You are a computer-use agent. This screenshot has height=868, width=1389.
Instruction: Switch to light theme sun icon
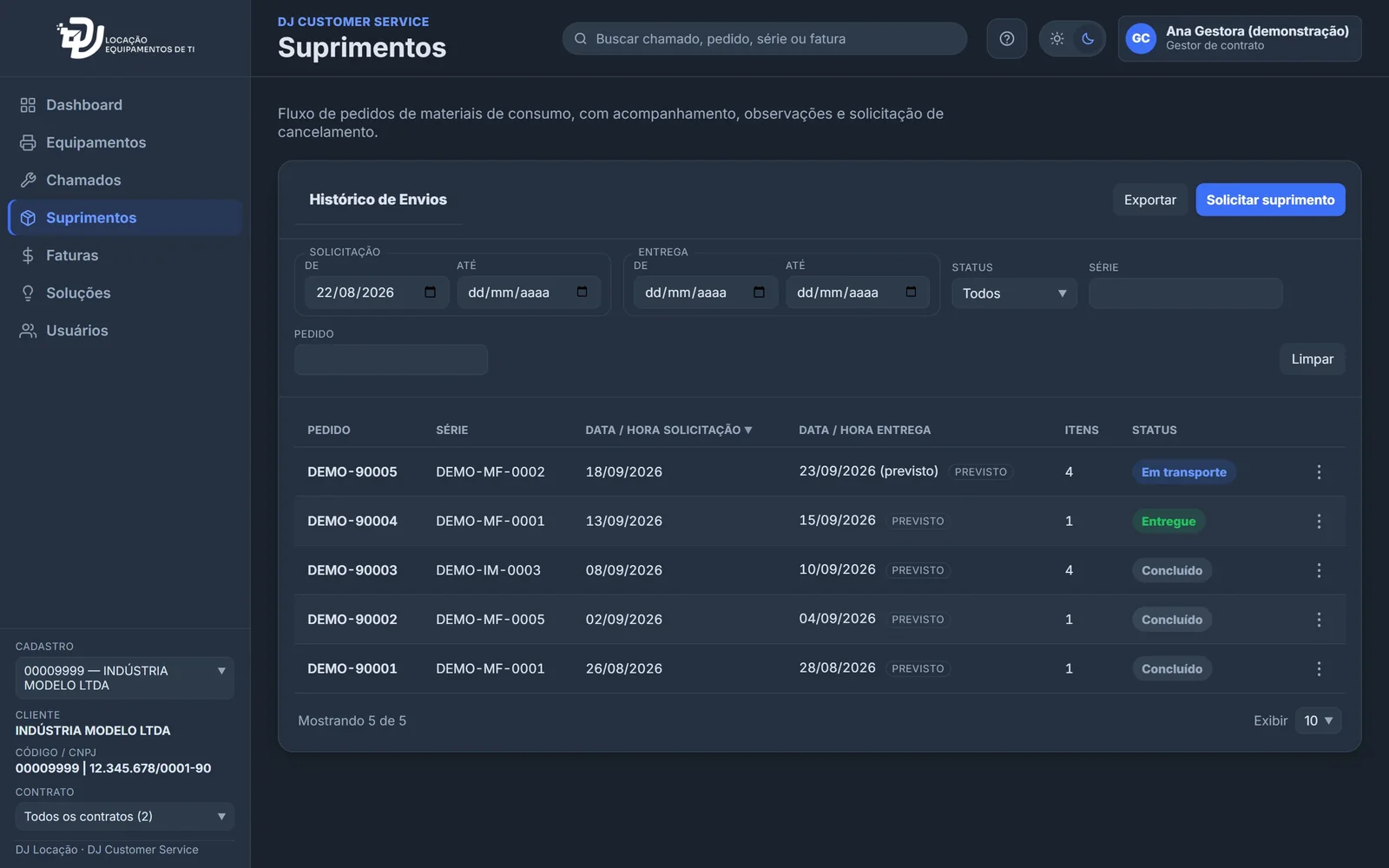pos(1057,38)
